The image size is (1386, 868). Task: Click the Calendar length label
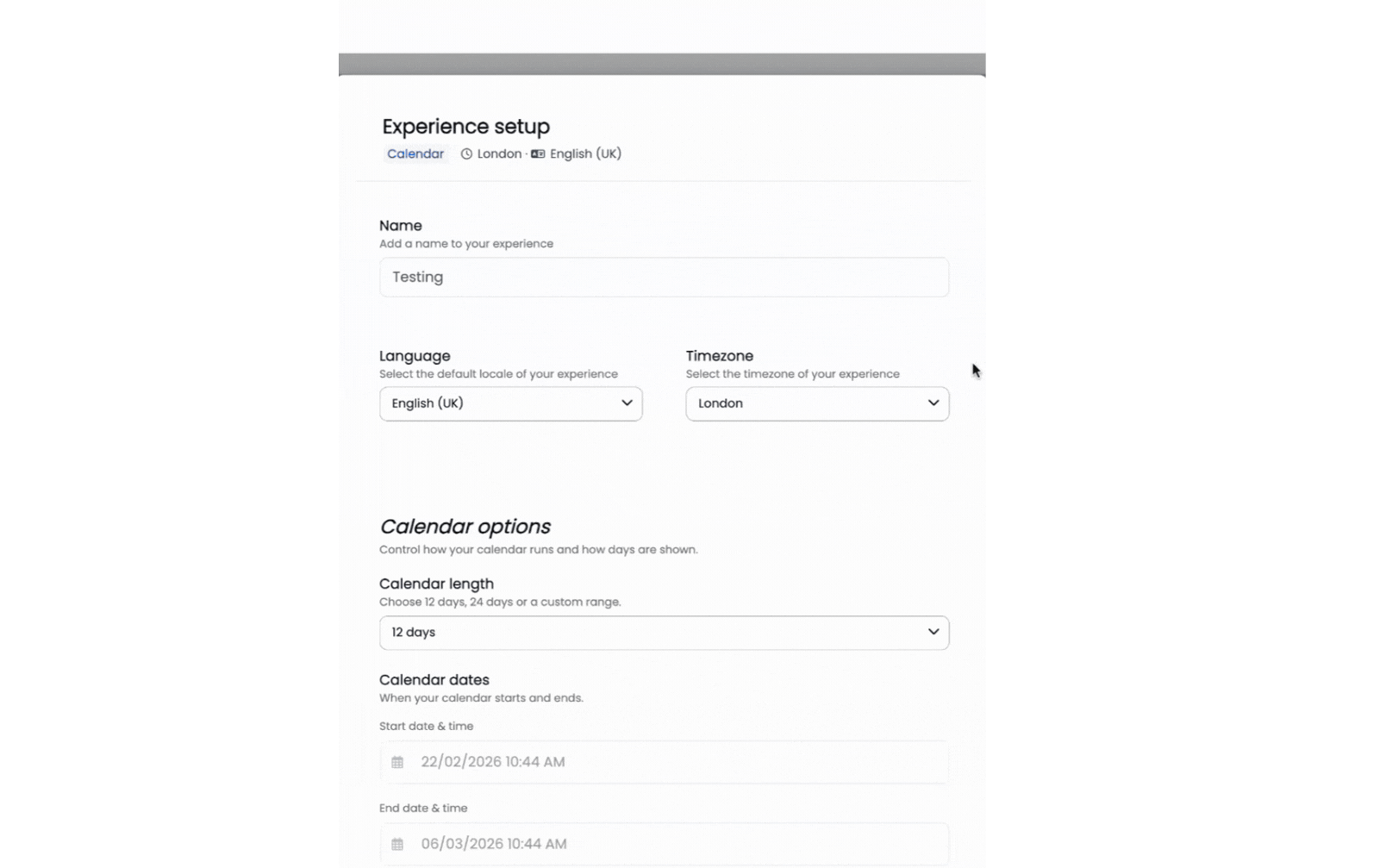(x=436, y=584)
